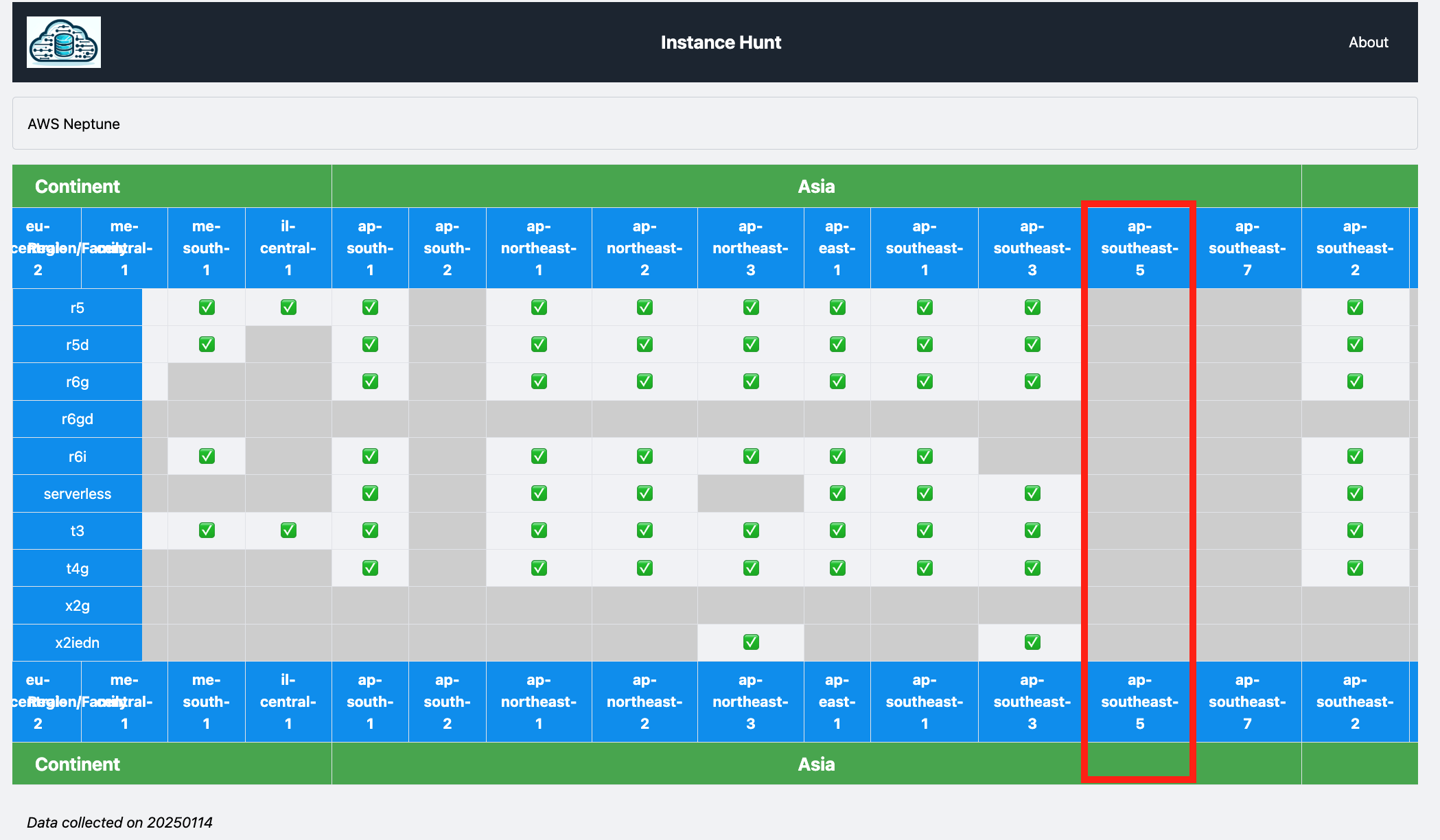Click the Data collected on 20250114 note
The image size is (1440, 840).
(x=120, y=822)
